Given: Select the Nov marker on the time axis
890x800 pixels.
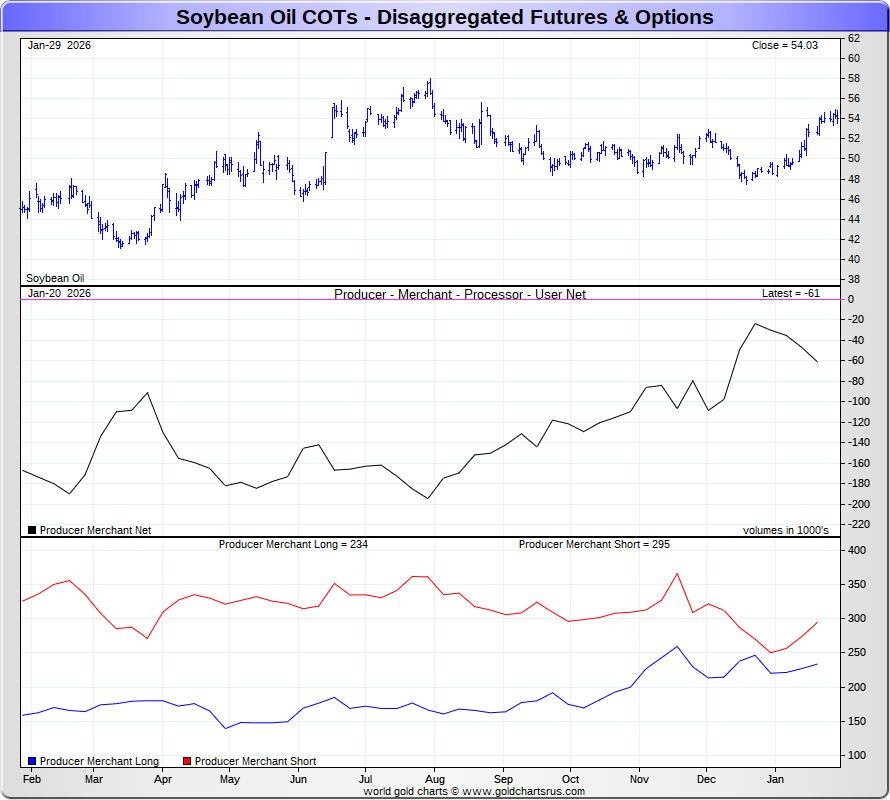Looking at the screenshot, I should click(640, 778).
